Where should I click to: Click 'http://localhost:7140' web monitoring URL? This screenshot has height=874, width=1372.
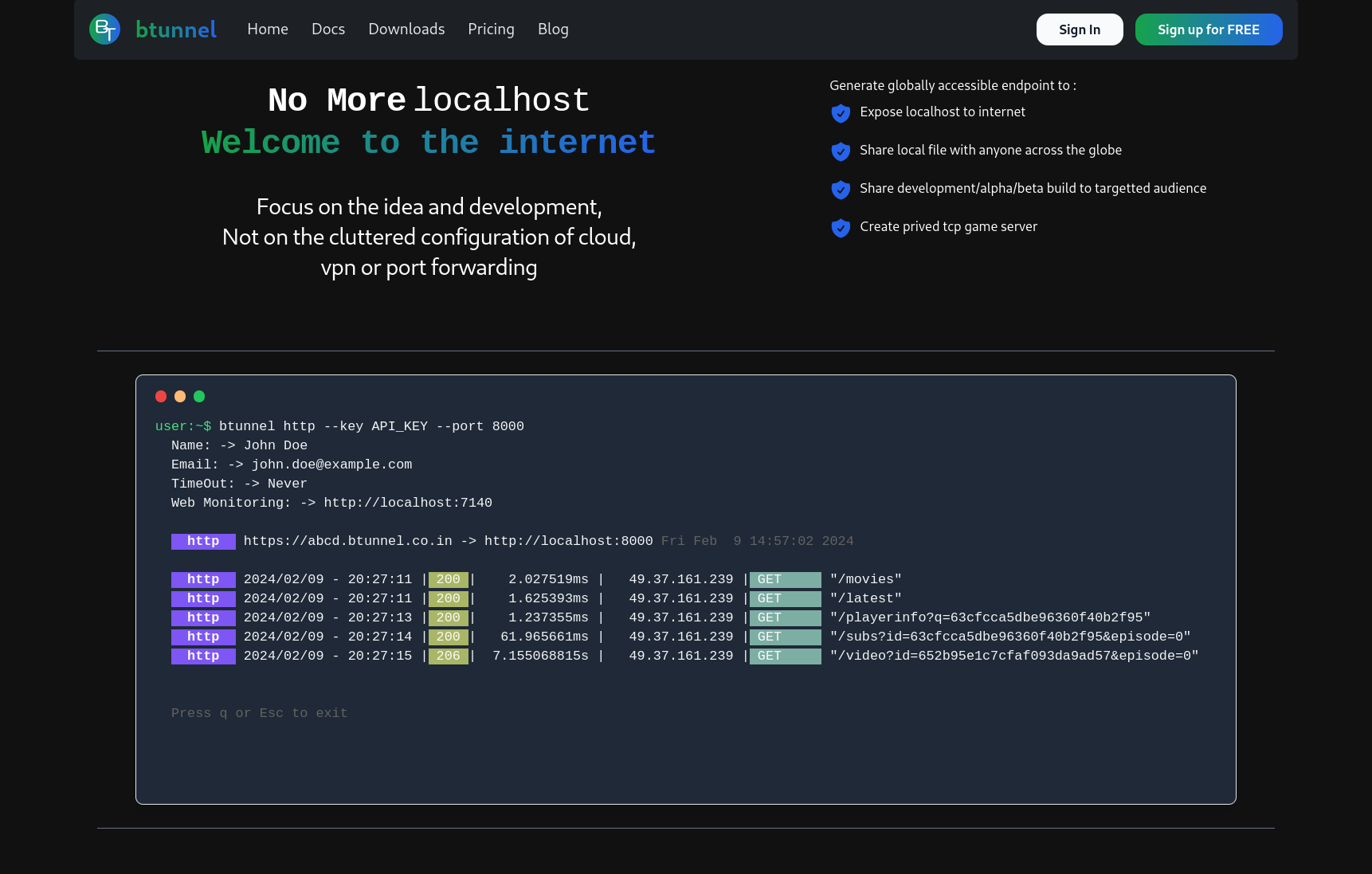click(408, 503)
